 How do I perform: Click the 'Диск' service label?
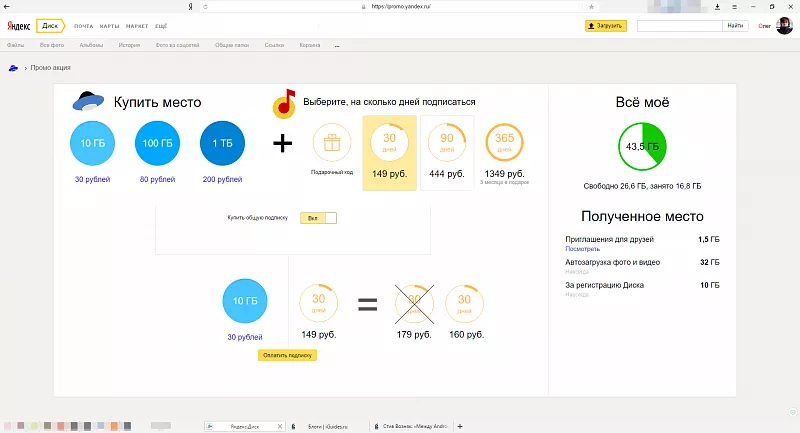pyautogui.click(x=50, y=26)
